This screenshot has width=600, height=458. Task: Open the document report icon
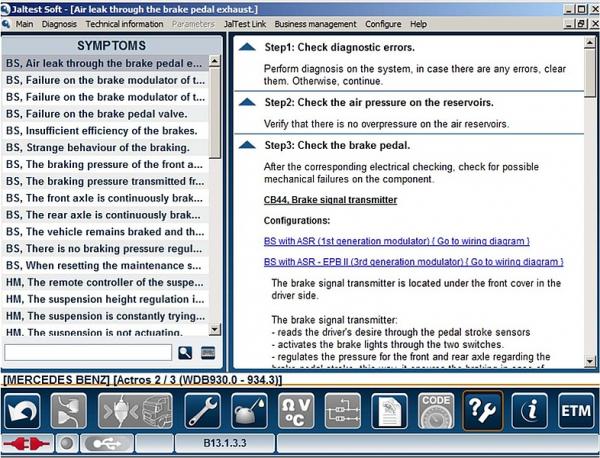pos(389,411)
